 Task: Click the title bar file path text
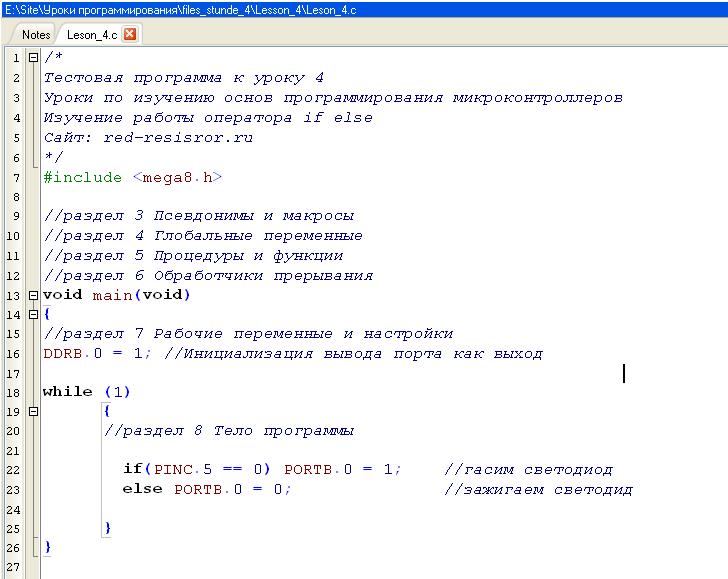pos(181,10)
